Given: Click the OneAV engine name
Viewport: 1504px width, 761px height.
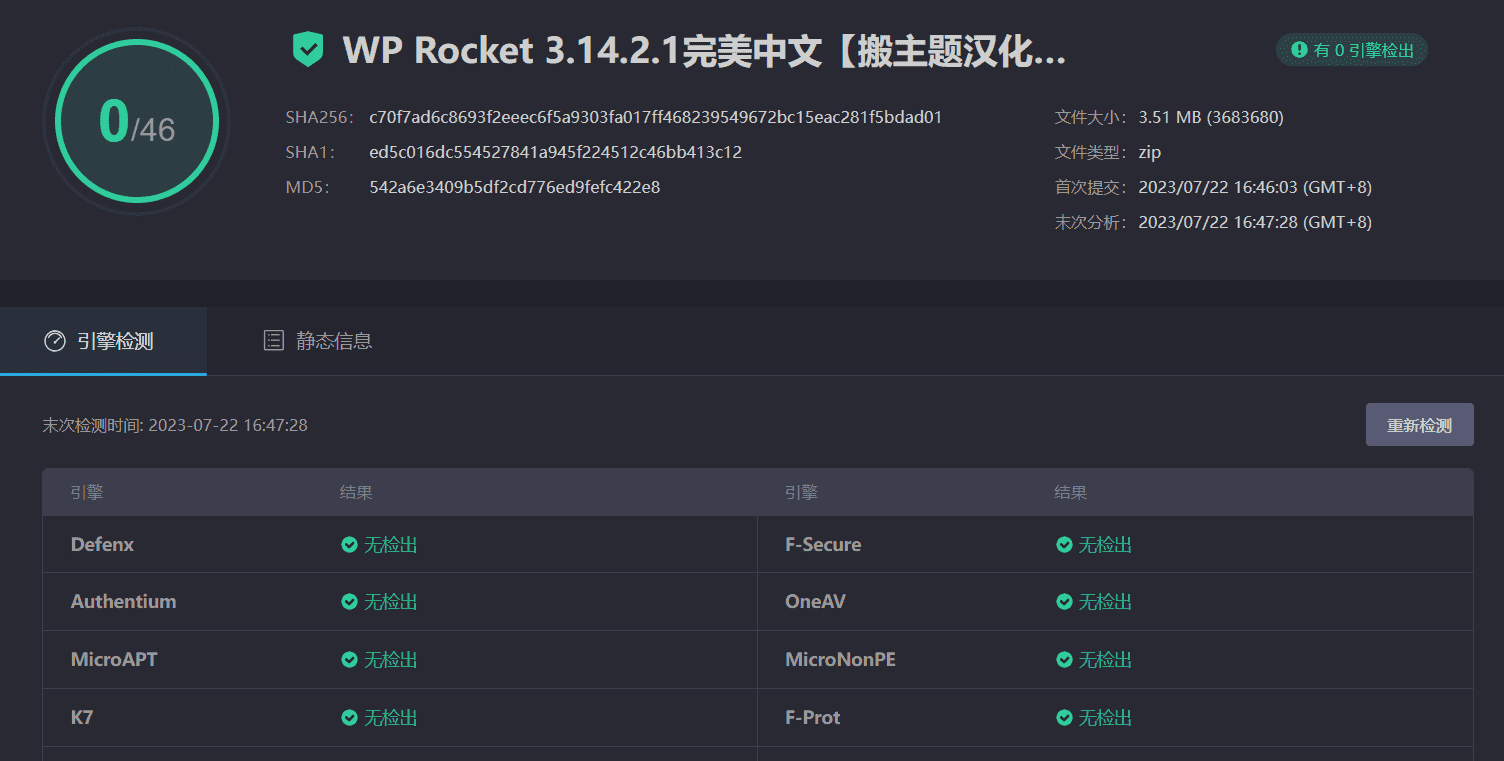Looking at the screenshot, I should click(x=815, y=602).
